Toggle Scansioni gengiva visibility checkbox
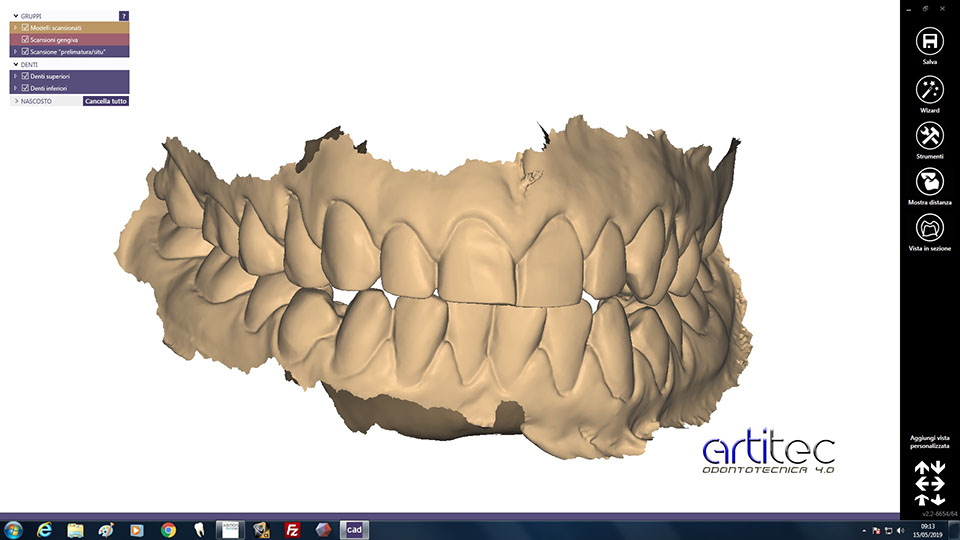This screenshot has height=540, width=960. (26, 39)
